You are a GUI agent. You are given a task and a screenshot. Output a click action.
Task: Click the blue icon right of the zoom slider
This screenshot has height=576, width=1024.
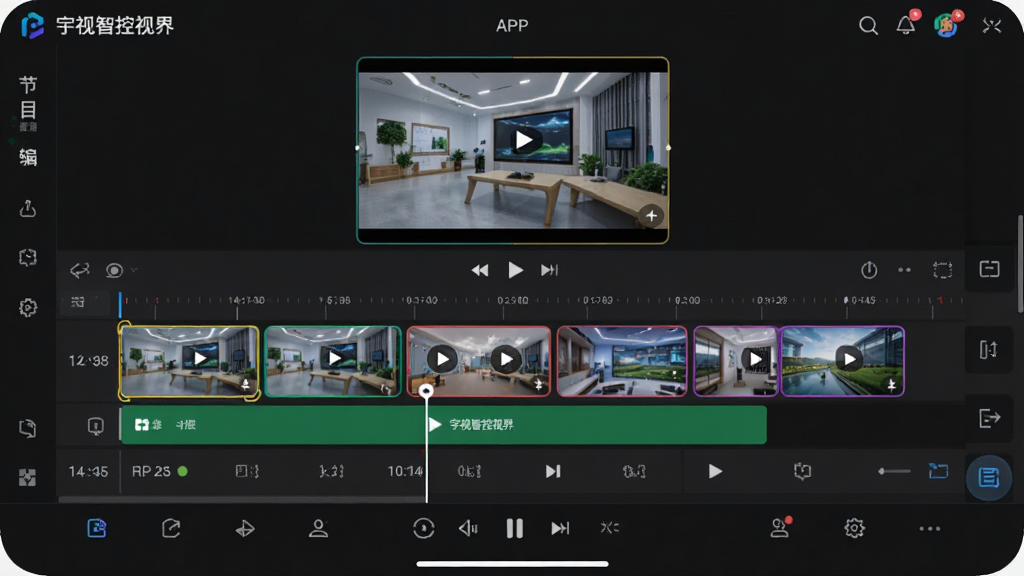coord(938,471)
